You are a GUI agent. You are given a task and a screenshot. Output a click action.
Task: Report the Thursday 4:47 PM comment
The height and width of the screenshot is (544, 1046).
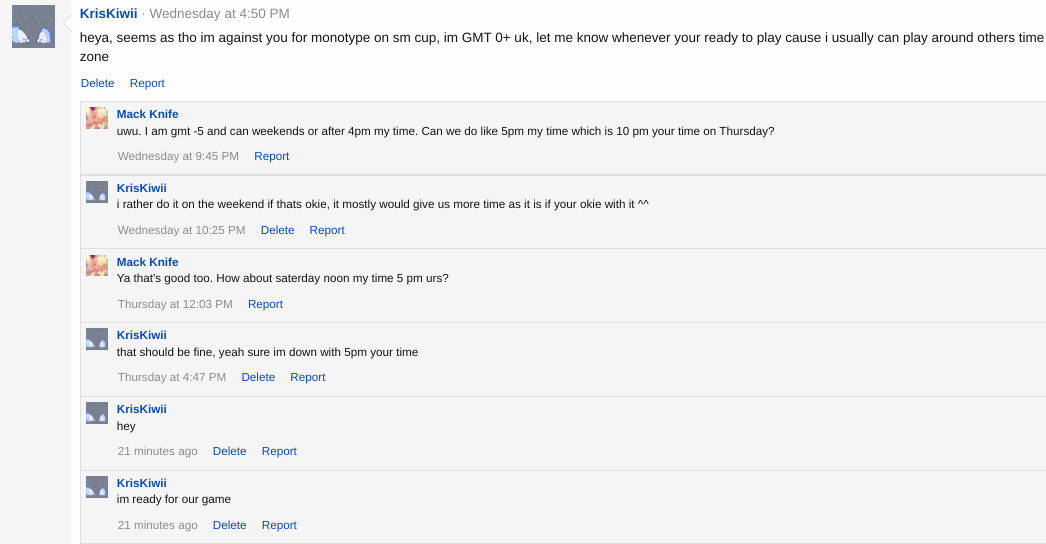308,377
